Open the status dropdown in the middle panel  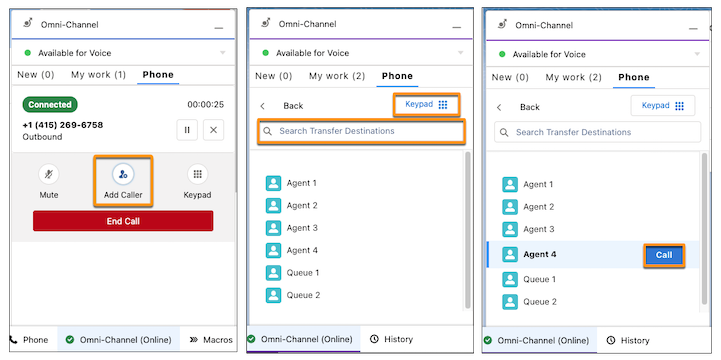pyautogui.click(x=460, y=53)
